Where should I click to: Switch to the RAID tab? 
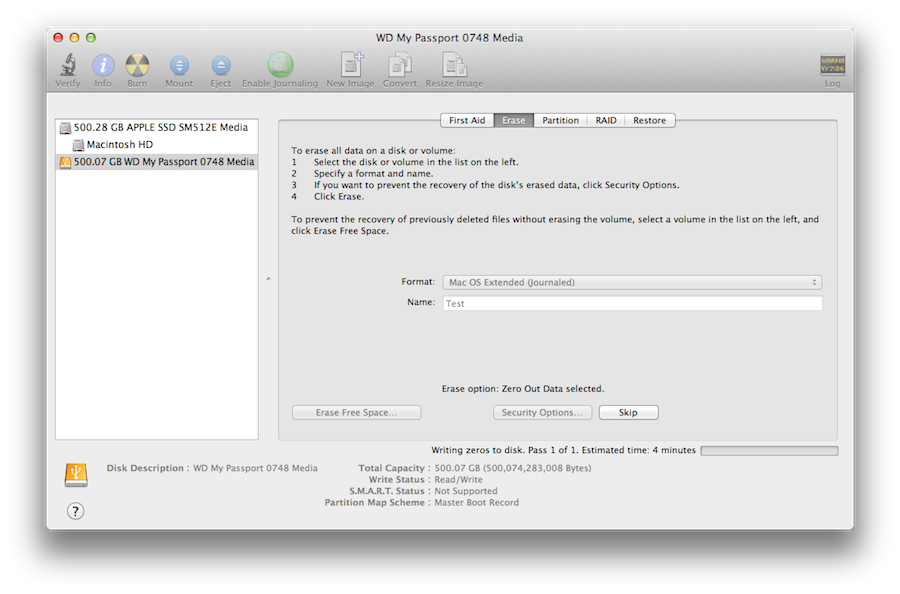coord(606,121)
